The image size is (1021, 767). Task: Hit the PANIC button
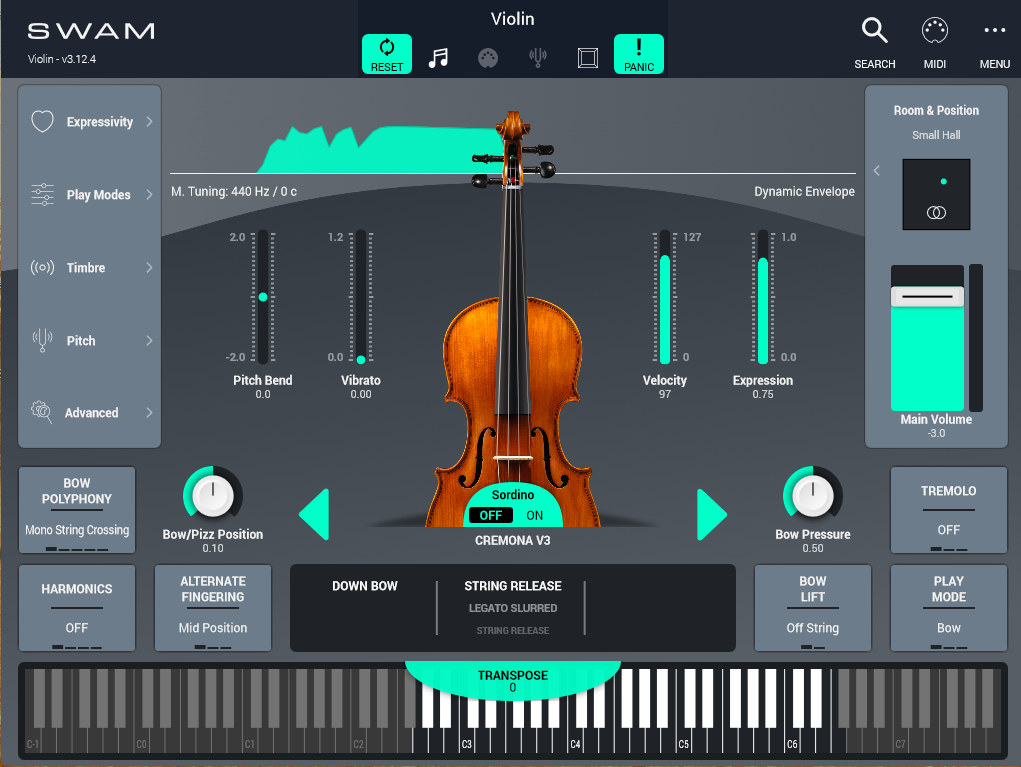coord(639,54)
